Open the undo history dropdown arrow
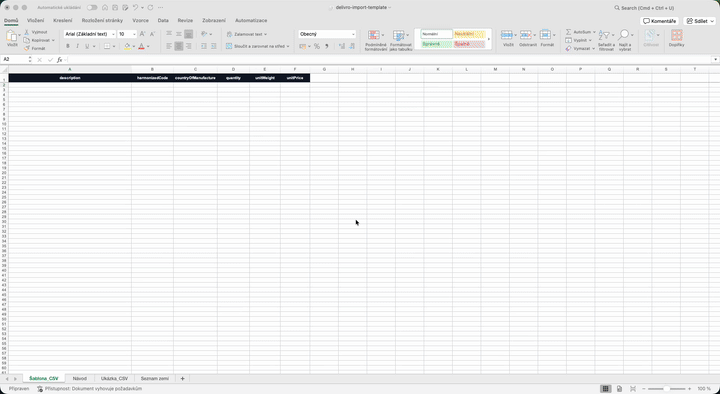This screenshot has height=394, width=720. pyautogui.click(x=142, y=8)
